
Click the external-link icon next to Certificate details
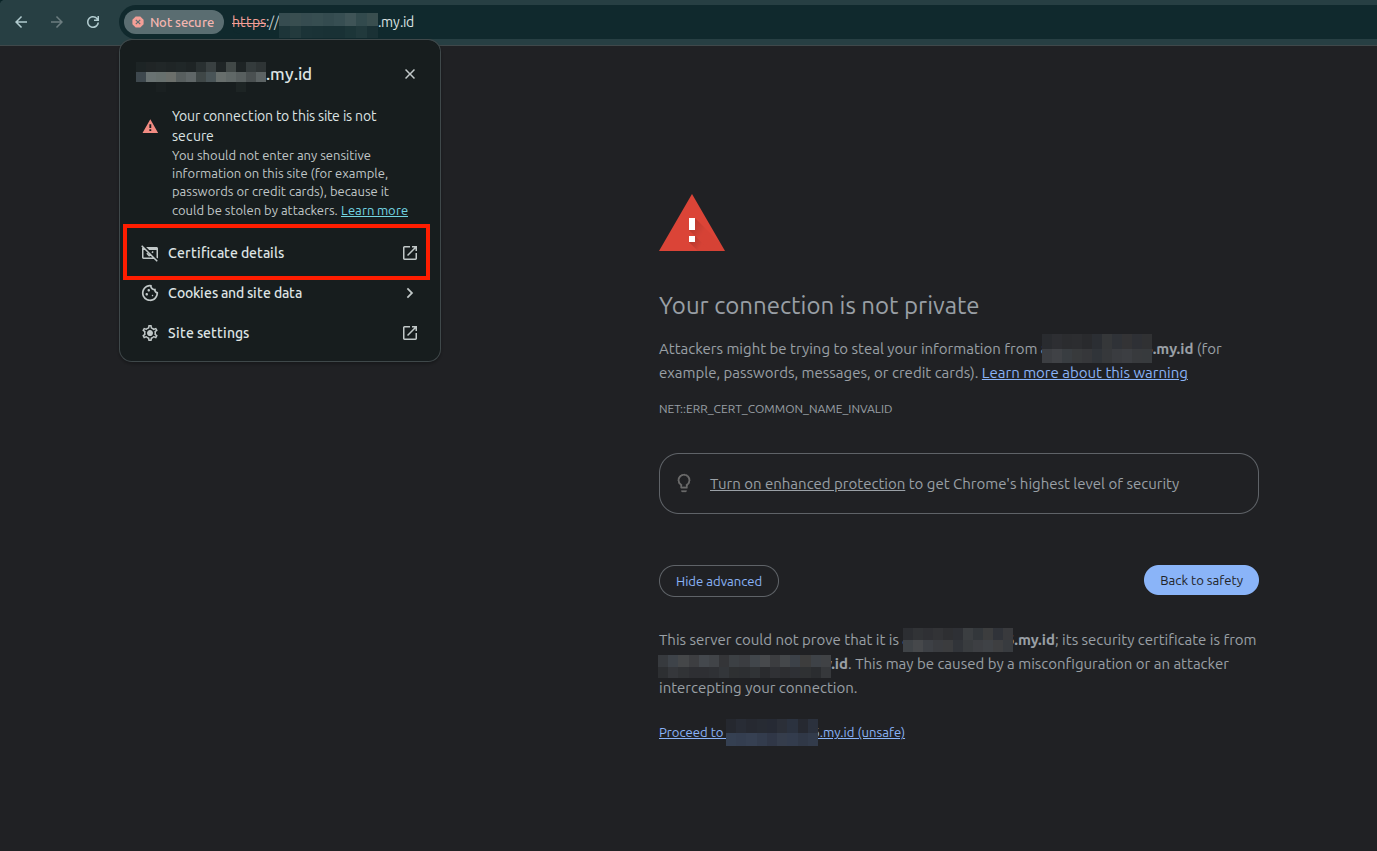click(x=410, y=253)
